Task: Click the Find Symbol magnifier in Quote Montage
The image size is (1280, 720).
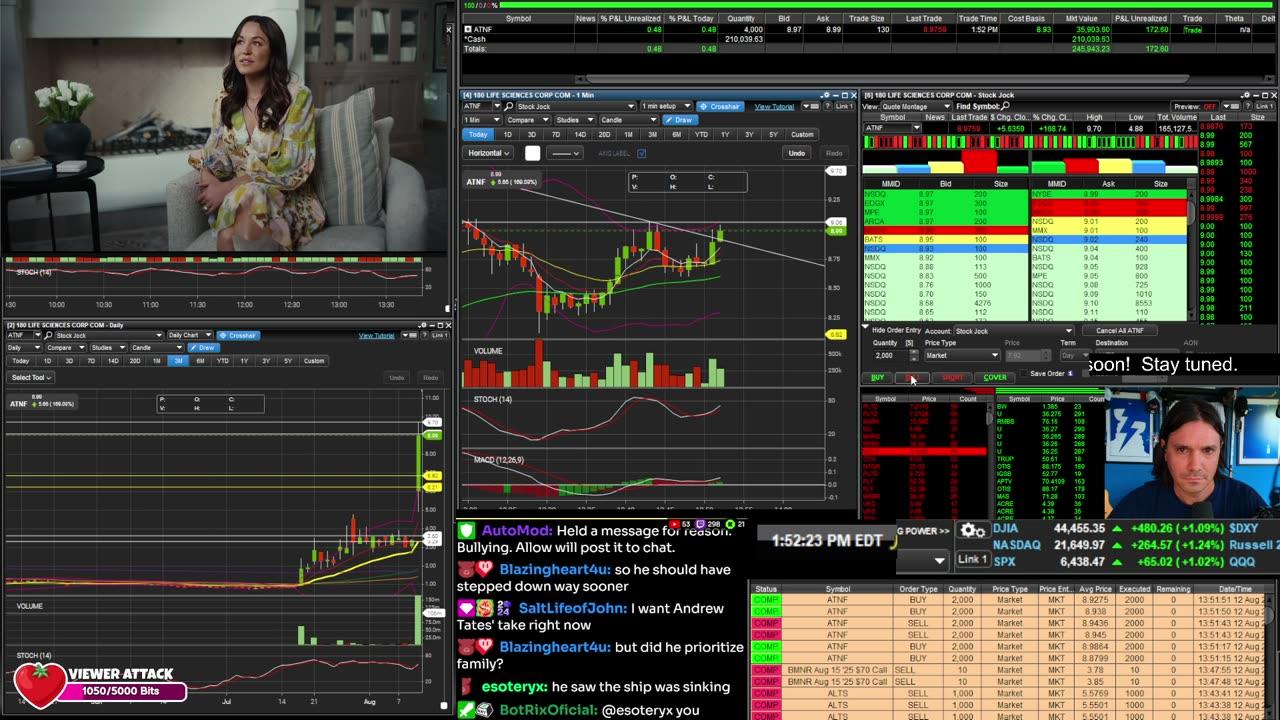Action: click(1006, 106)
